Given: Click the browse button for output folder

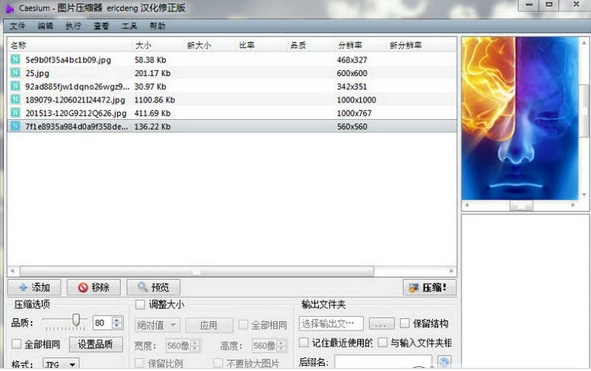Looking at the screenshot, I should [381, 323].
